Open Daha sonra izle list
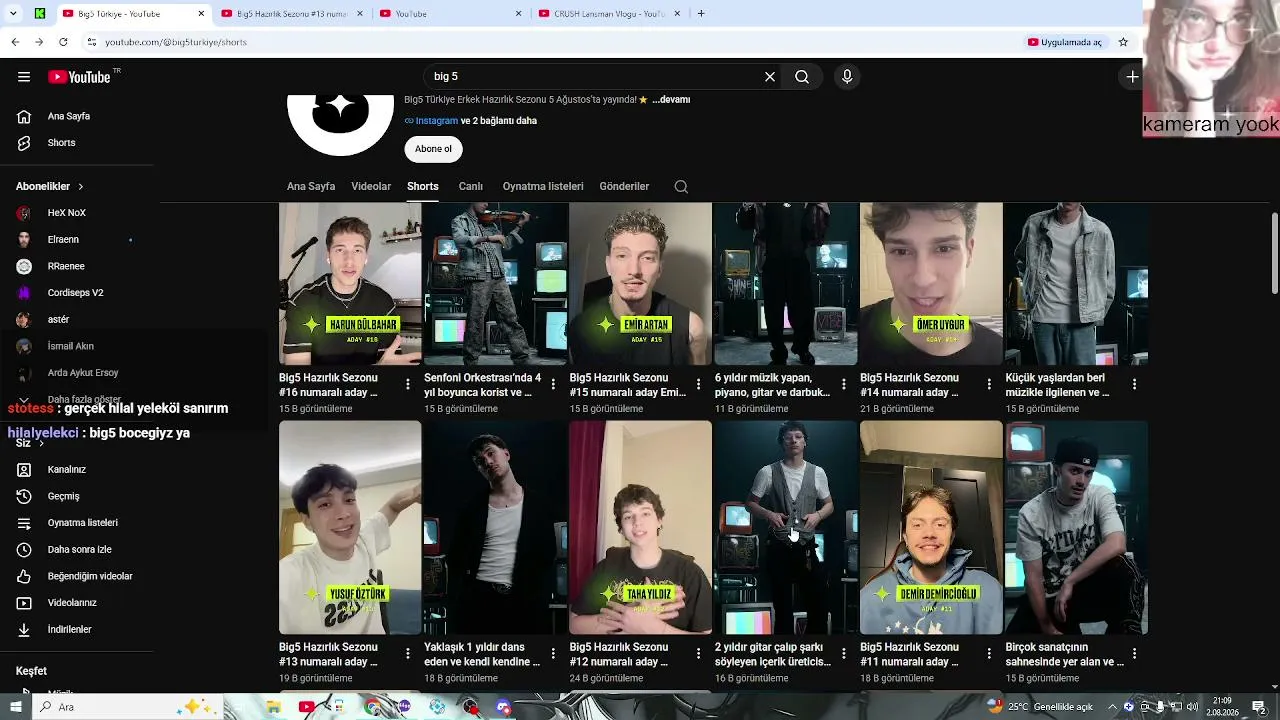The height and width of the screenshot is (720, 1280). coord(80,550)
